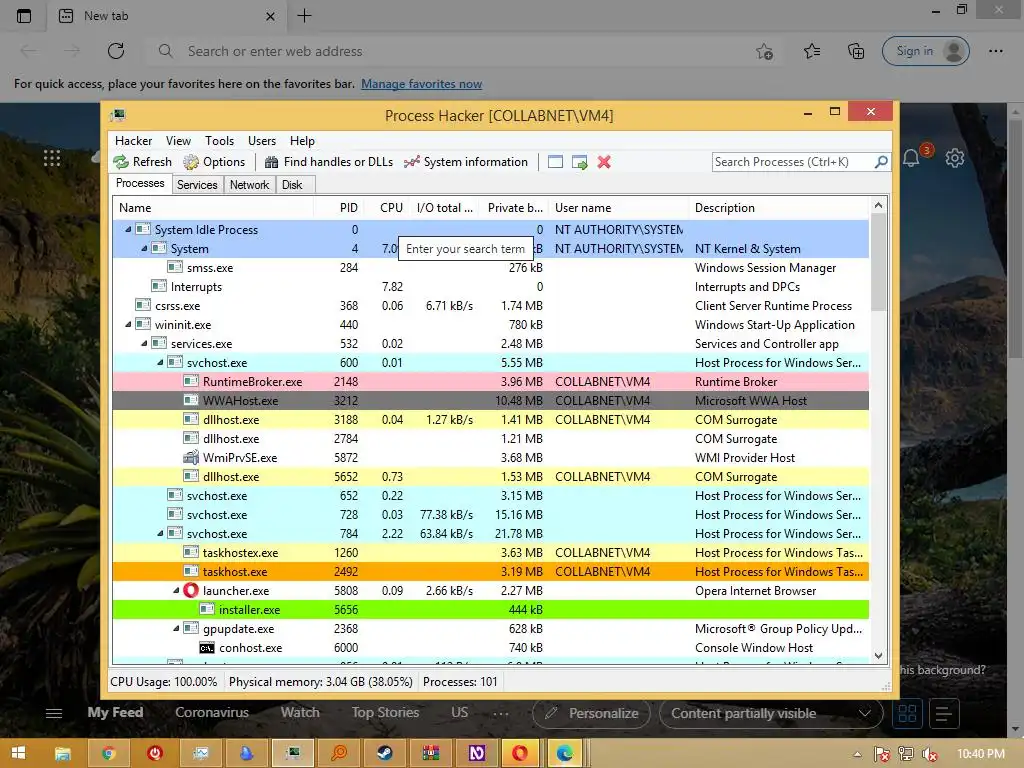Open Edge notifications bell icon
The height and width of the screenshot is (768, 1024).
pos(912,157)
